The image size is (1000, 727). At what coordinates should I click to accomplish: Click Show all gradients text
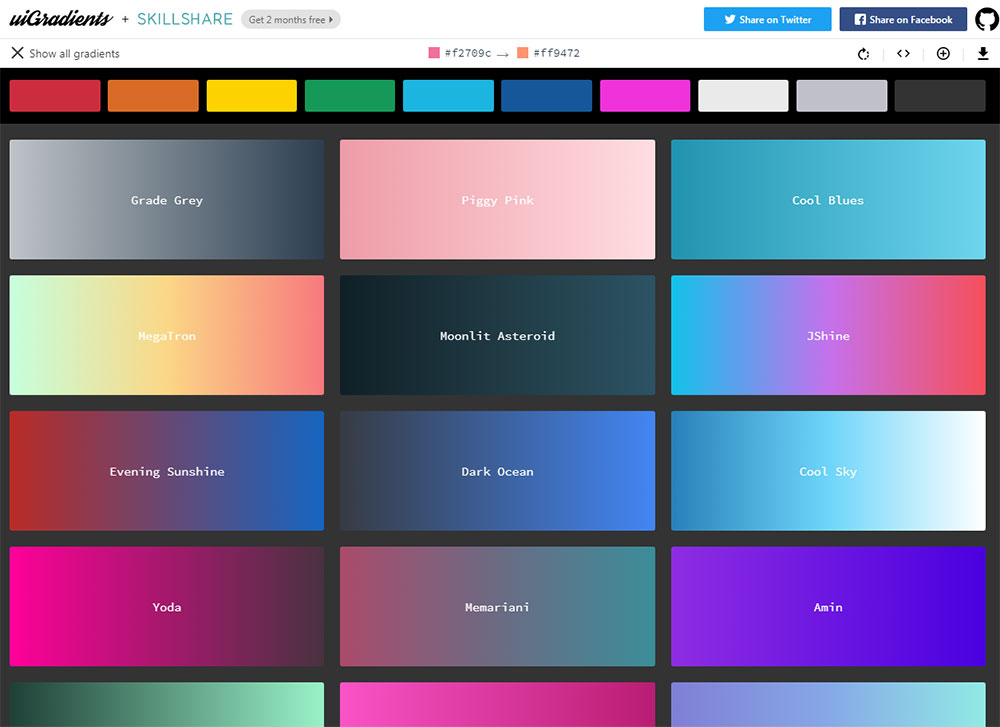(x=74, y=54)
